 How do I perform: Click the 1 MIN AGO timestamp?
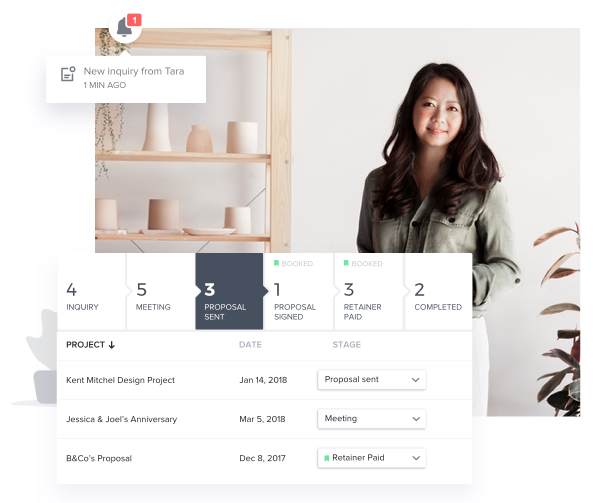click(105, 85)
